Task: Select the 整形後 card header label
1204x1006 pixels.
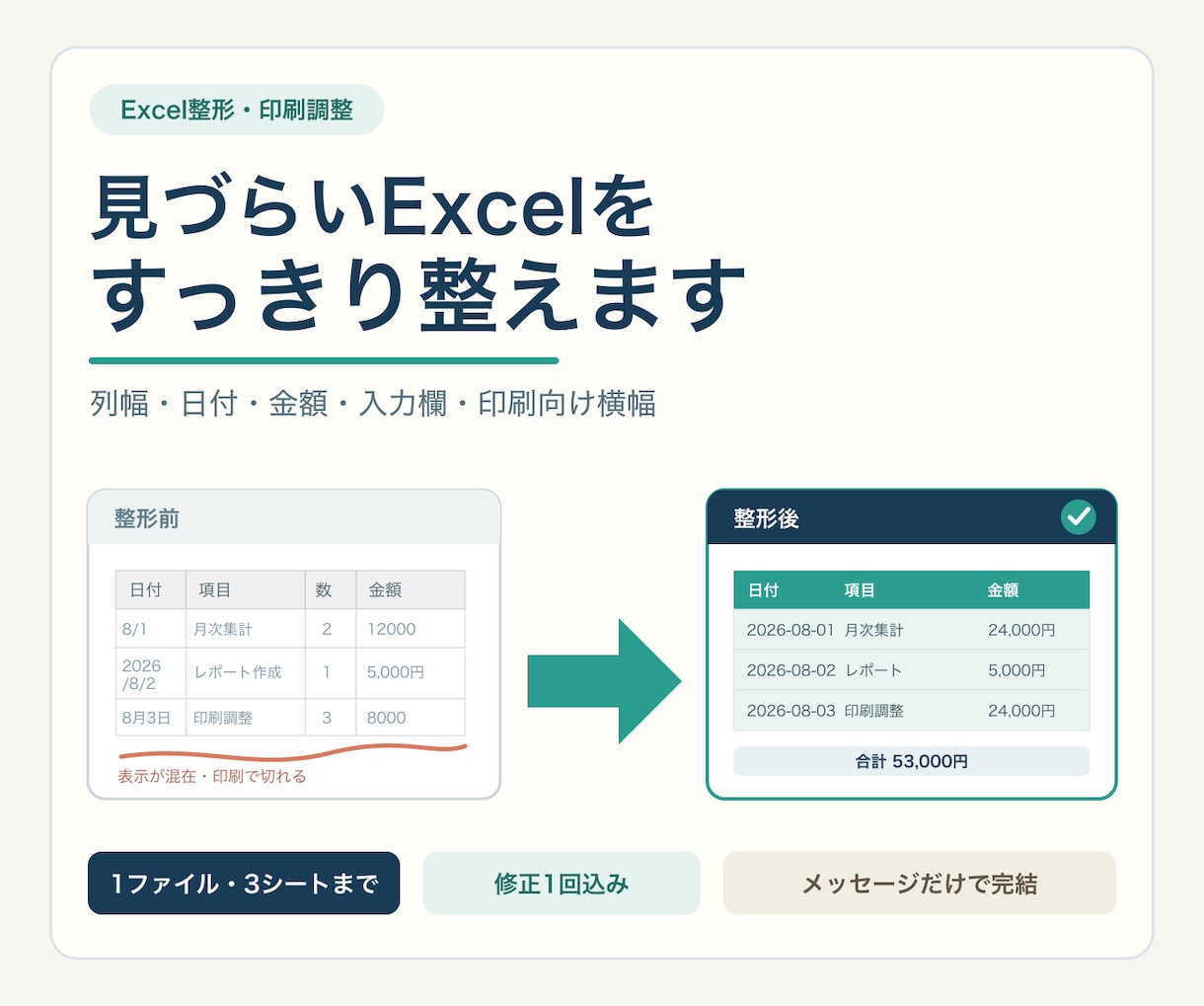Action: pos(766,518)
